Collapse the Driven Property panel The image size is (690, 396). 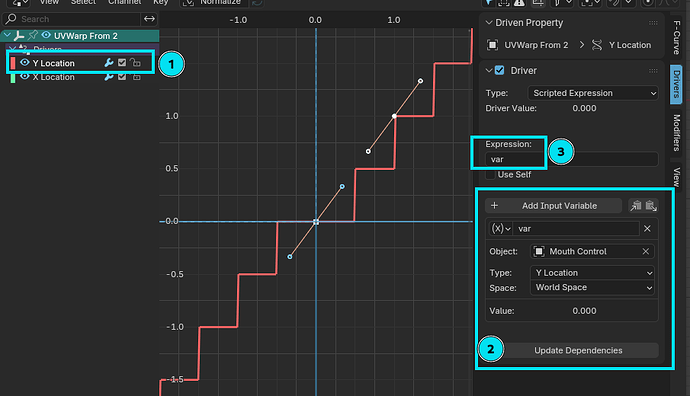coord(488,22)
